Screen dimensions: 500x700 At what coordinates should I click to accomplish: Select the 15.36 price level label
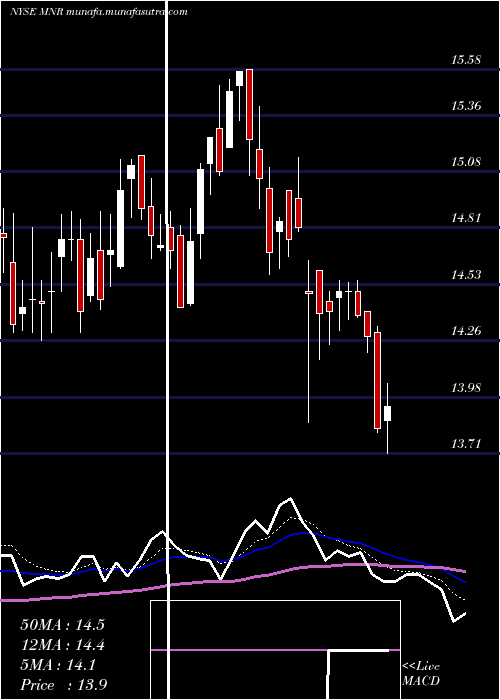coord(466,106)
